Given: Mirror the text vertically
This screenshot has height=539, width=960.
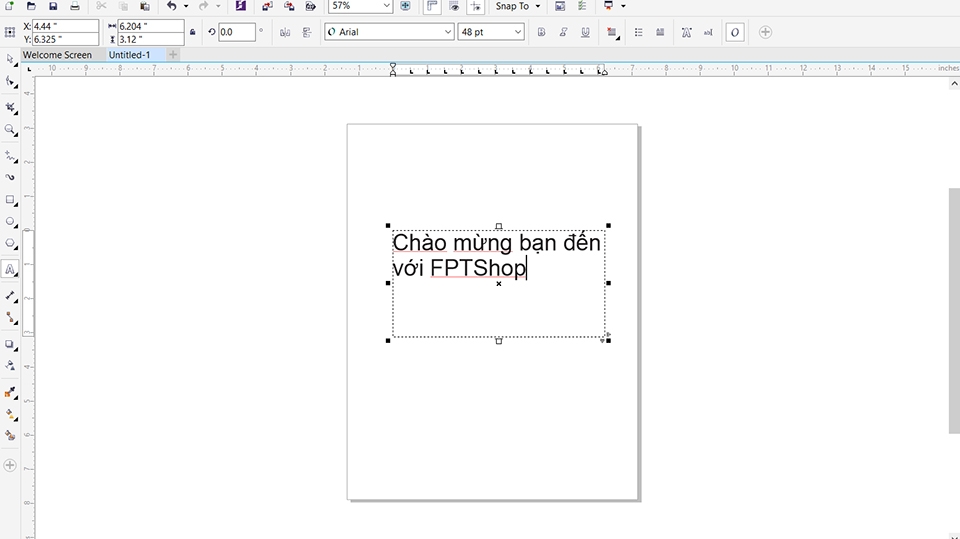Looking at the screenshot, I should [x=307, y=32].
